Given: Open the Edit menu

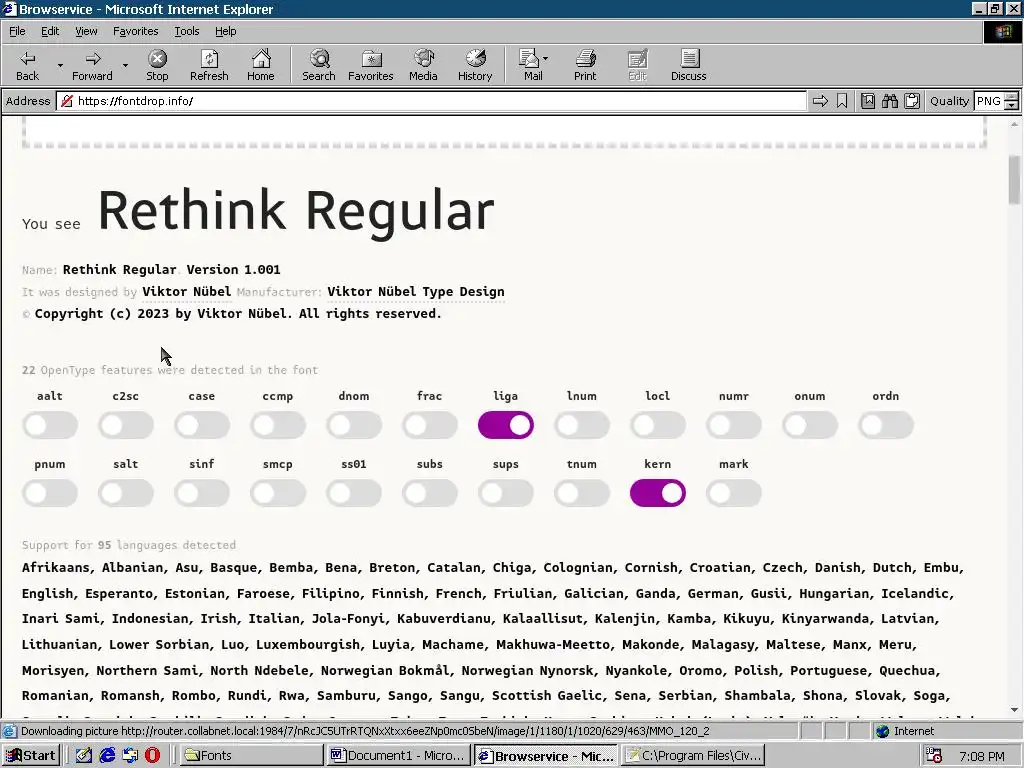Looking at the screenshot, I should tap(50, 31).
